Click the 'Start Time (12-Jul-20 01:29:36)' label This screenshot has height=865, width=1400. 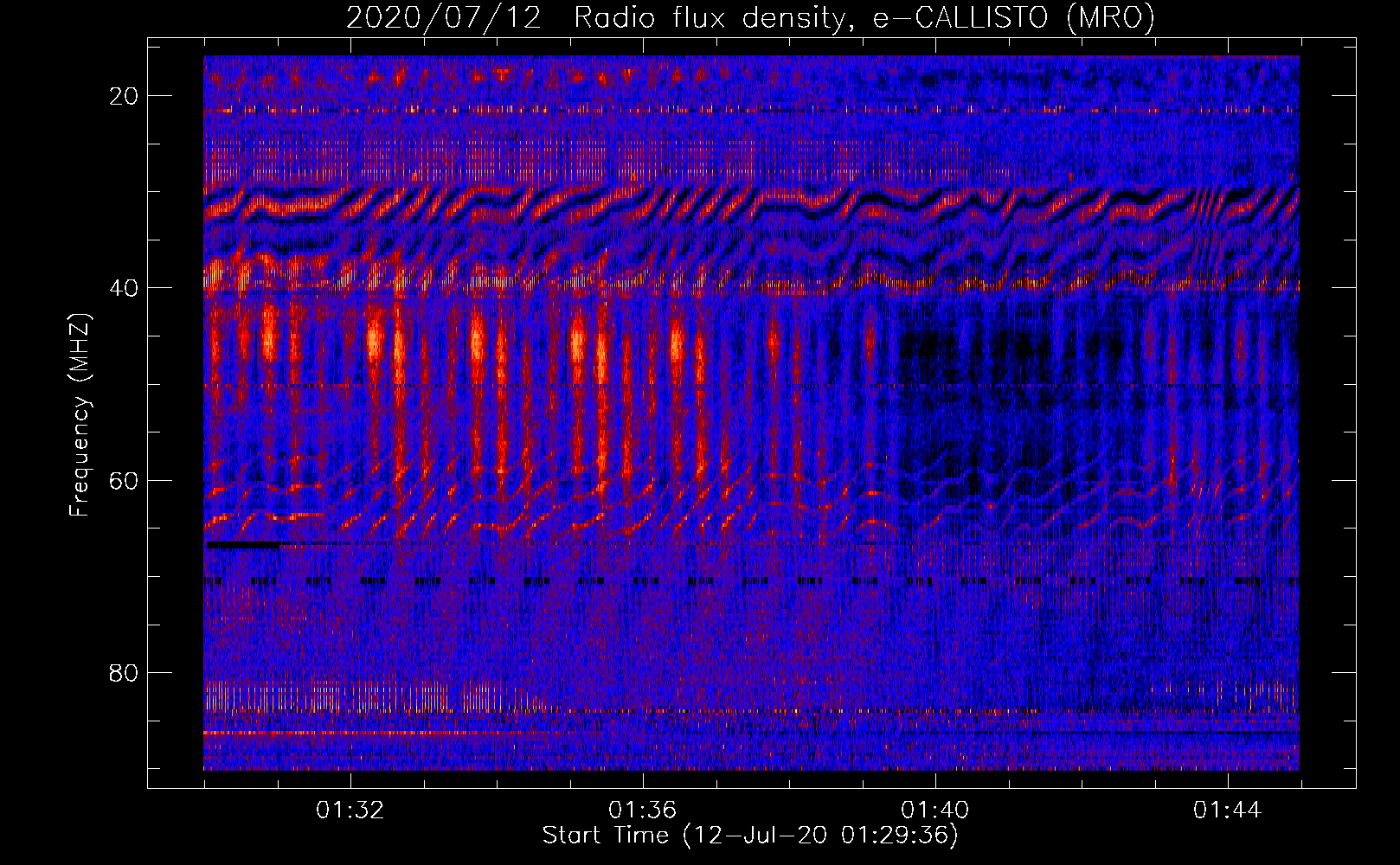tap(750, 836)
